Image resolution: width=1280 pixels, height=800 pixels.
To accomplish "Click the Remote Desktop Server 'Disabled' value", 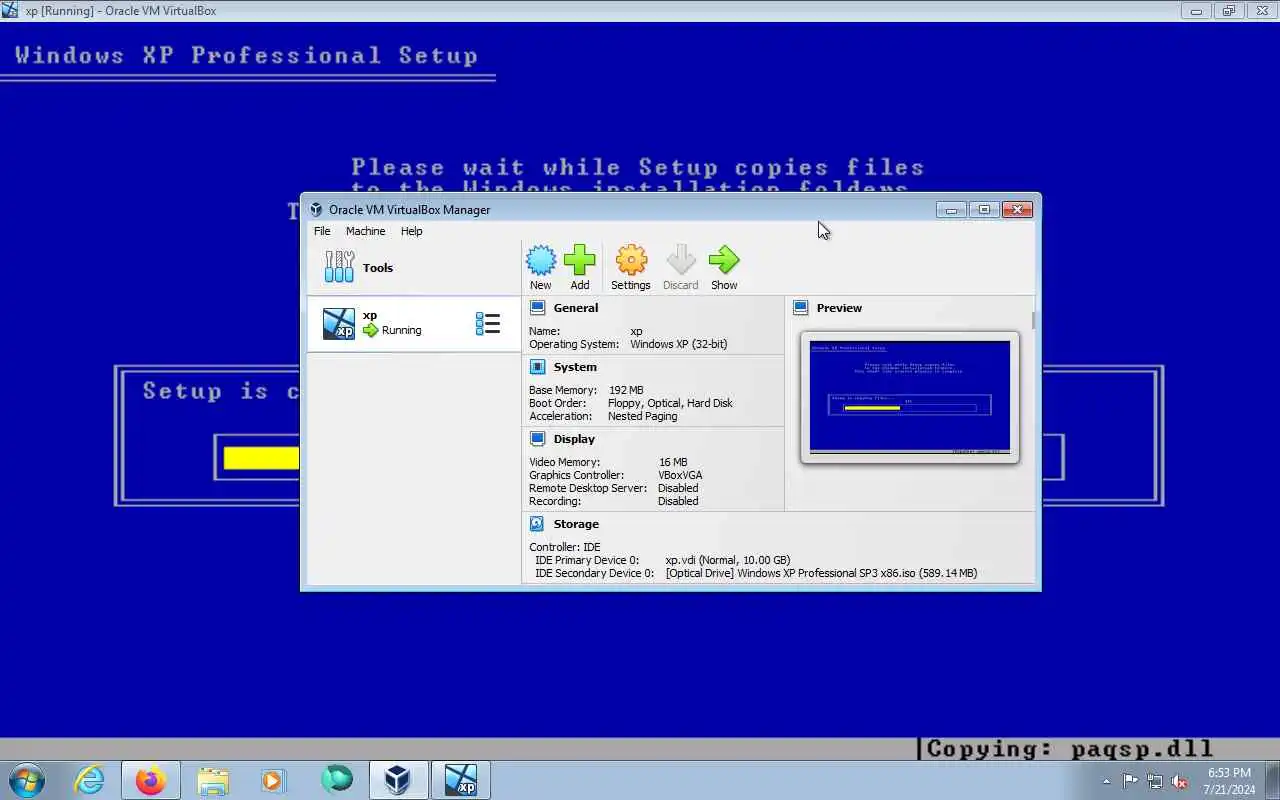I will tap(678, 488).
